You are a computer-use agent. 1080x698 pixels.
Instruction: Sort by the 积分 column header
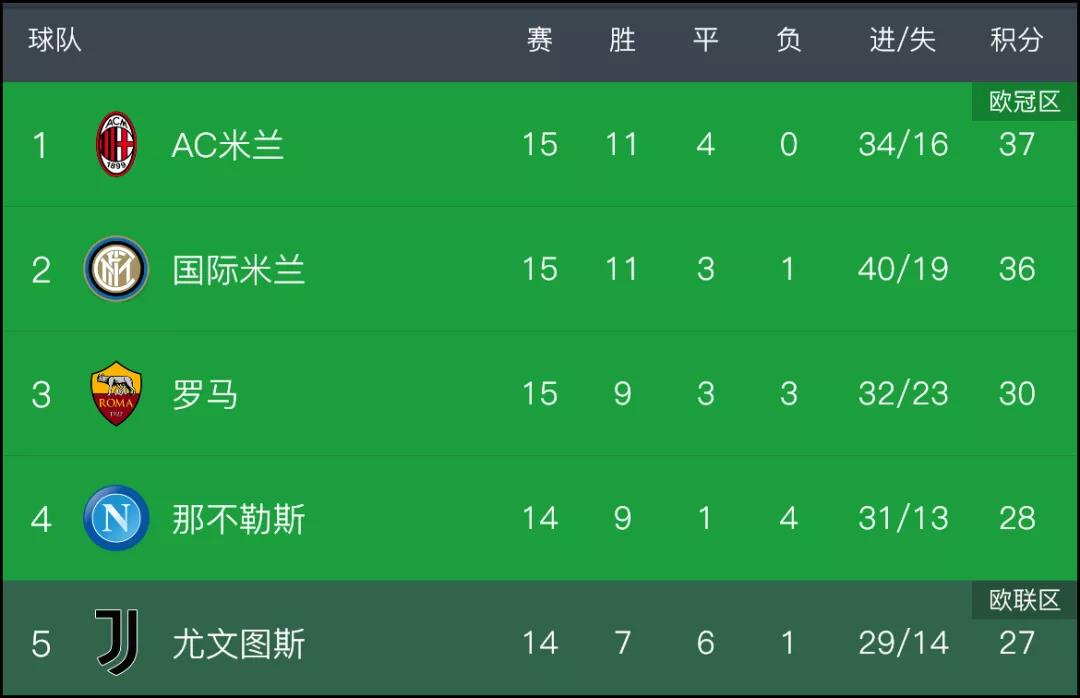1017,39
